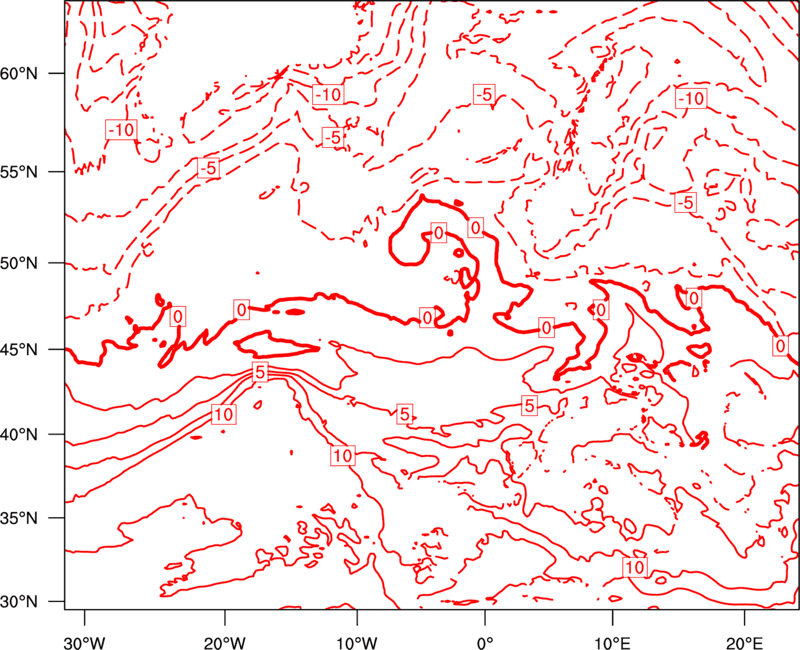This screenshot has width=800, height=650.
Task: Click the 60°N latitude axis label
Action: pos(19,74)
